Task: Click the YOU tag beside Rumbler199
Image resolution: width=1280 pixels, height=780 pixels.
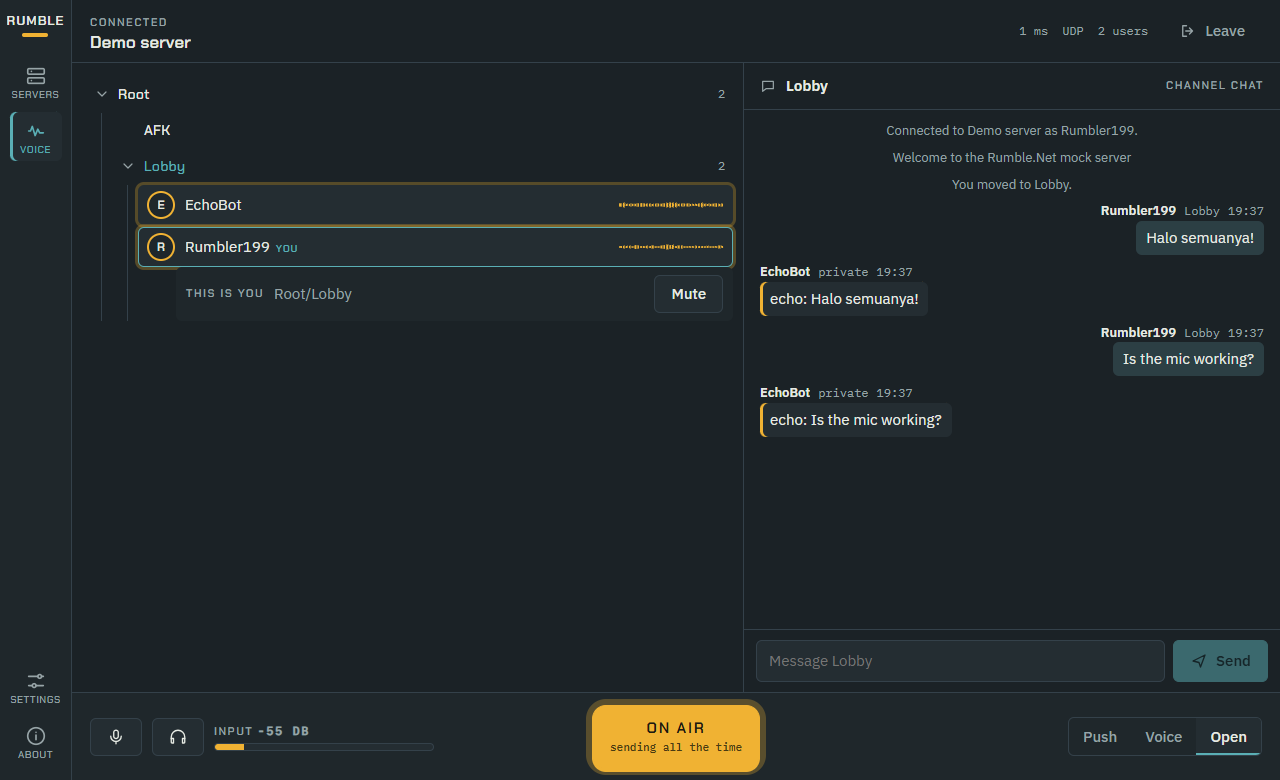Action: coord(287,248)
